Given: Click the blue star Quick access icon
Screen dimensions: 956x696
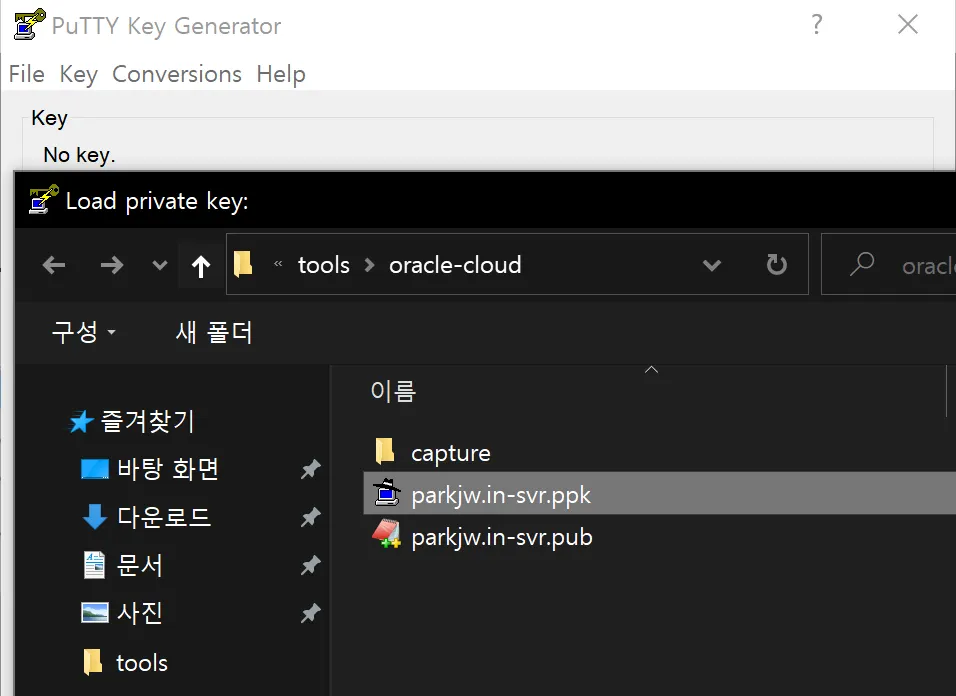Looking at the screenshot, I should [x=80, y=421].
